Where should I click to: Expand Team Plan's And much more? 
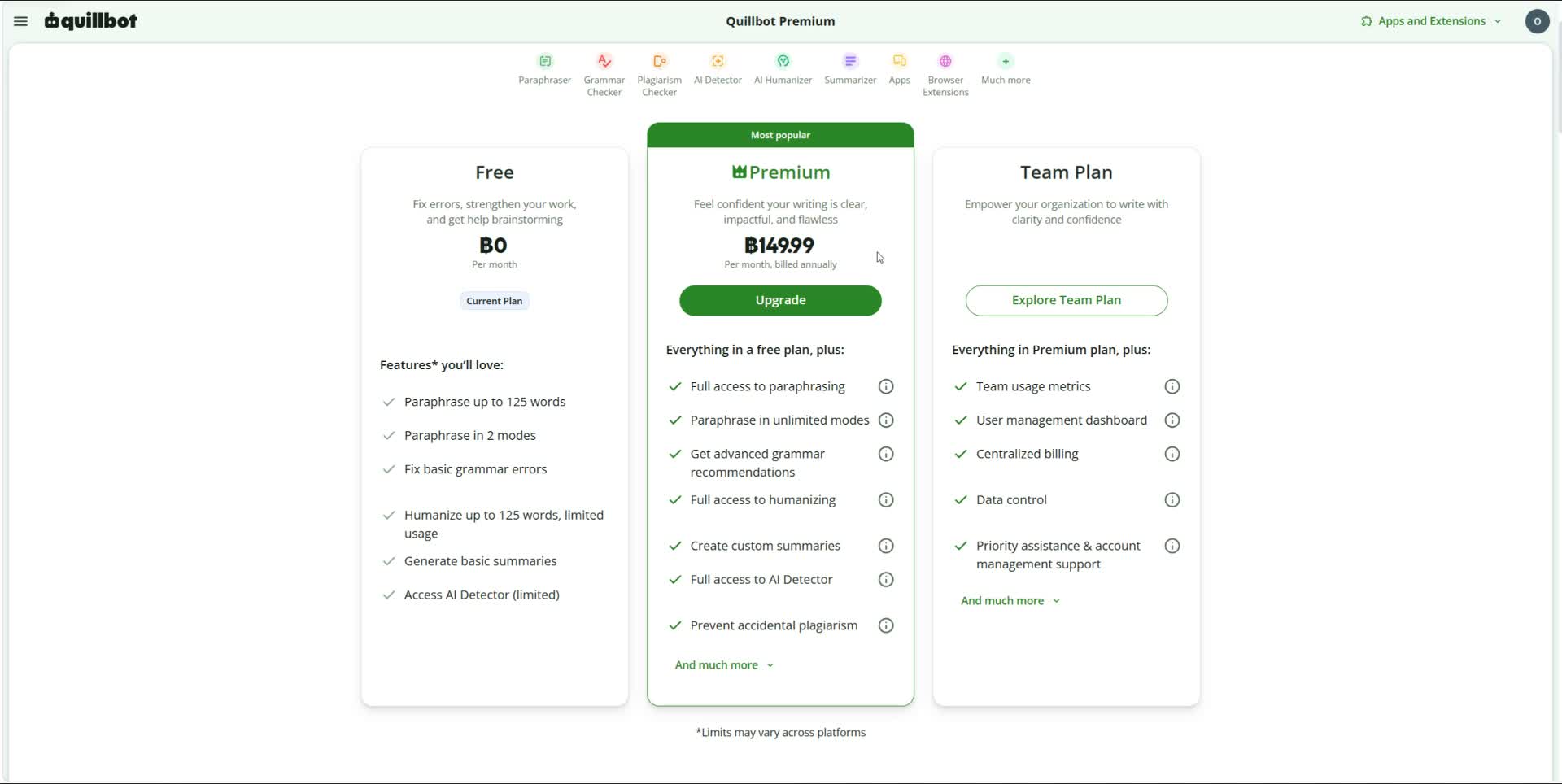pos(1010,601)
